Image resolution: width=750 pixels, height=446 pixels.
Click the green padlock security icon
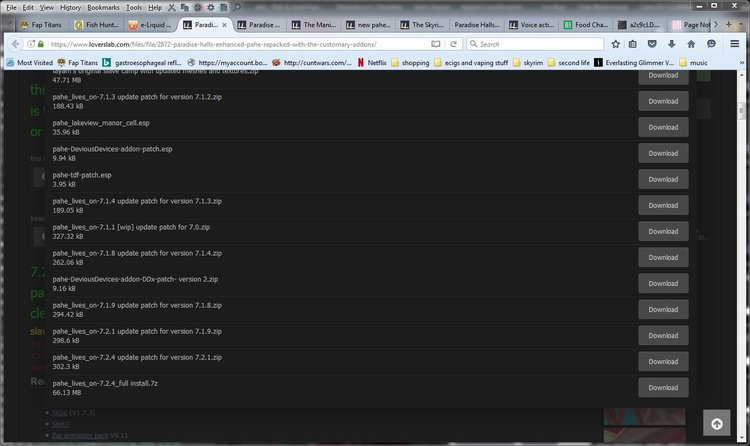click(x=41, y=44)
